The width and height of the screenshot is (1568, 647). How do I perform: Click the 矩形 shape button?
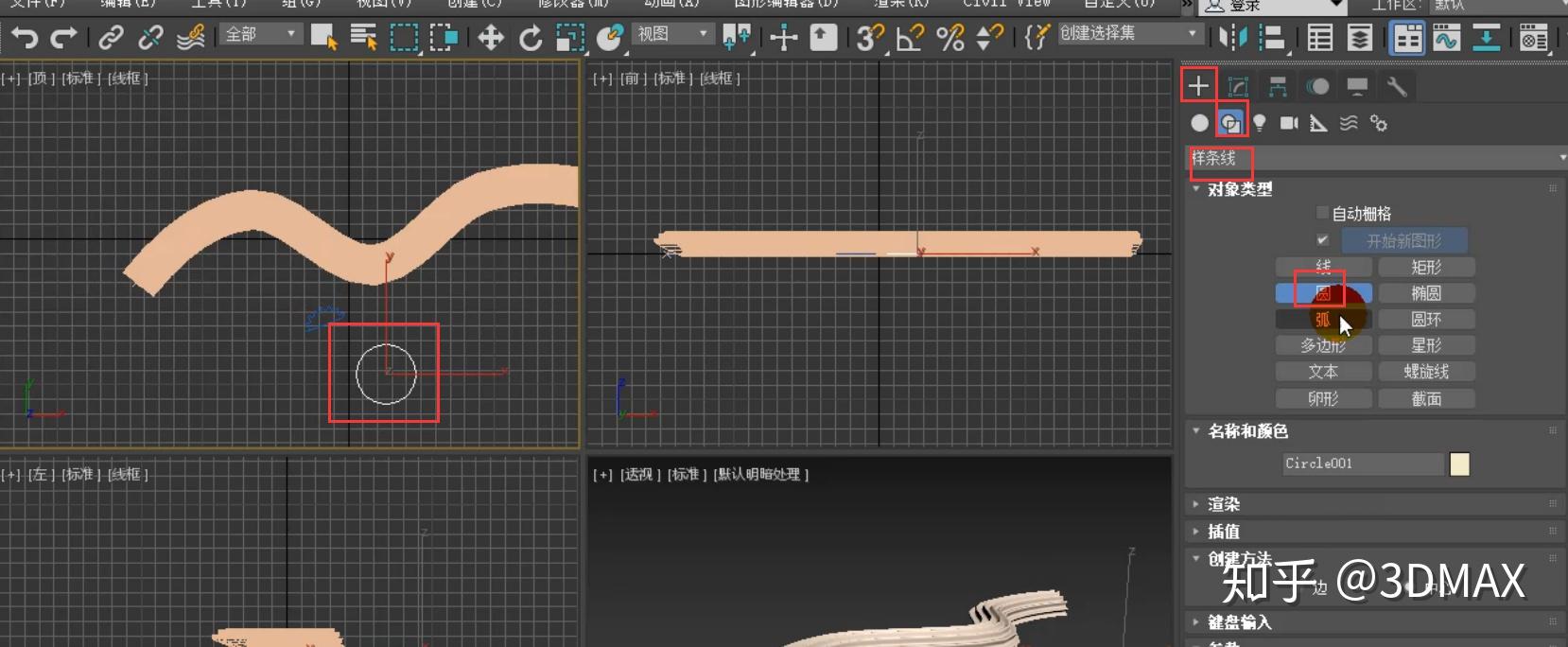[1426, 267]
